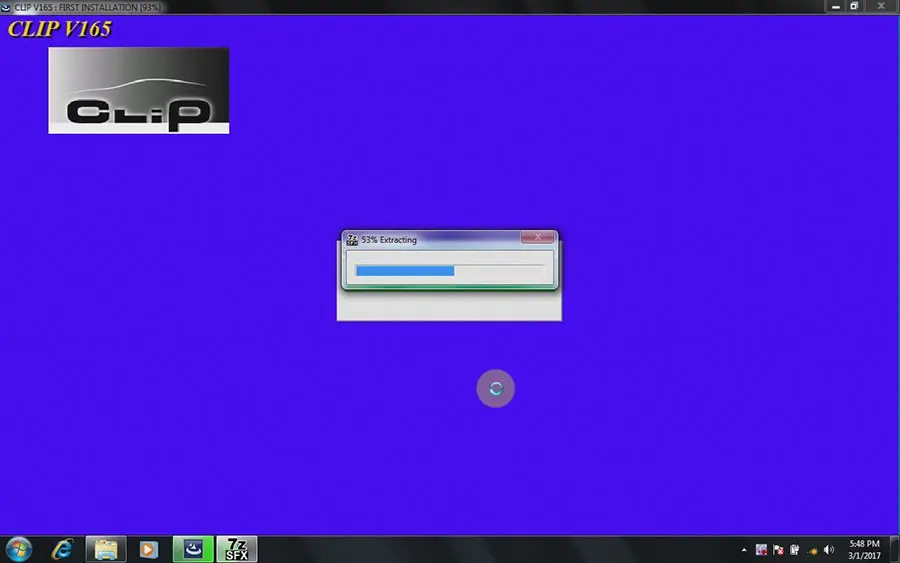Click the CLIP car logo image

point(139,91)
